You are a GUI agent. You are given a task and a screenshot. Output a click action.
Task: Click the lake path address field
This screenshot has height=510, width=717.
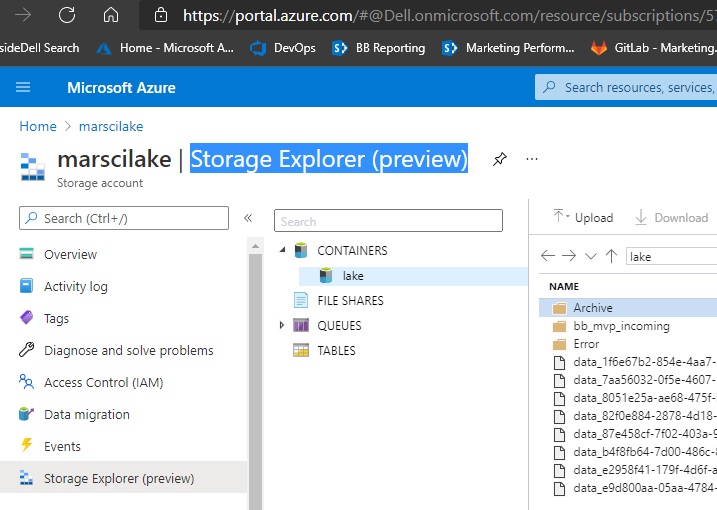pos(671,256)
